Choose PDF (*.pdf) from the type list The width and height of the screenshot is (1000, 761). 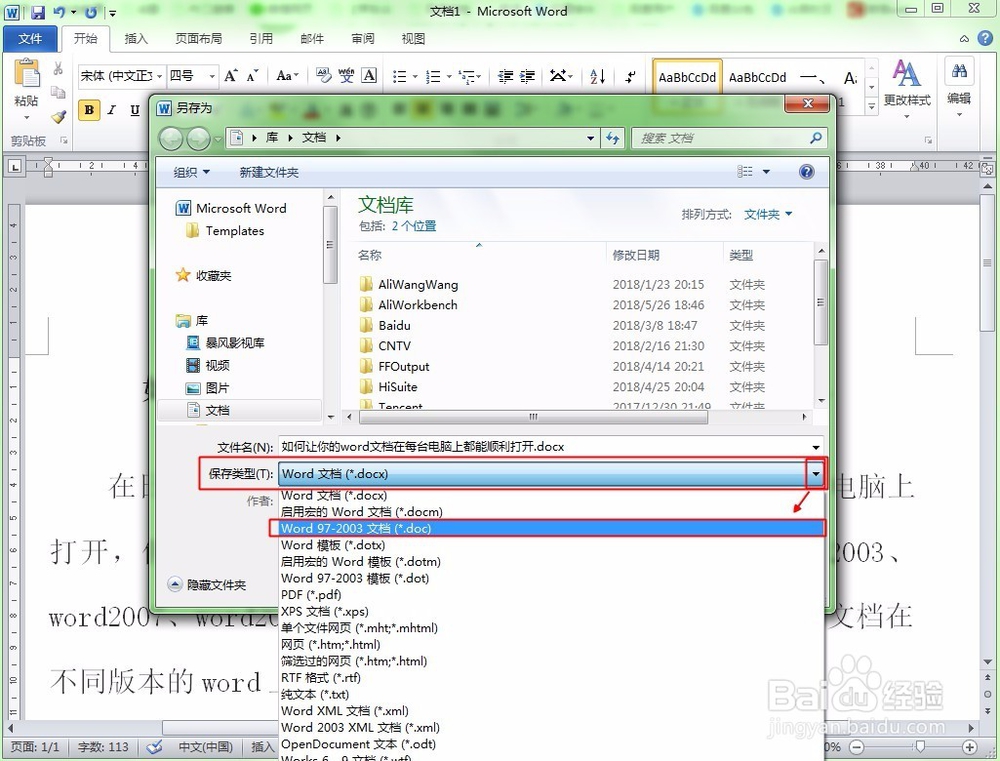pos(552,595)
